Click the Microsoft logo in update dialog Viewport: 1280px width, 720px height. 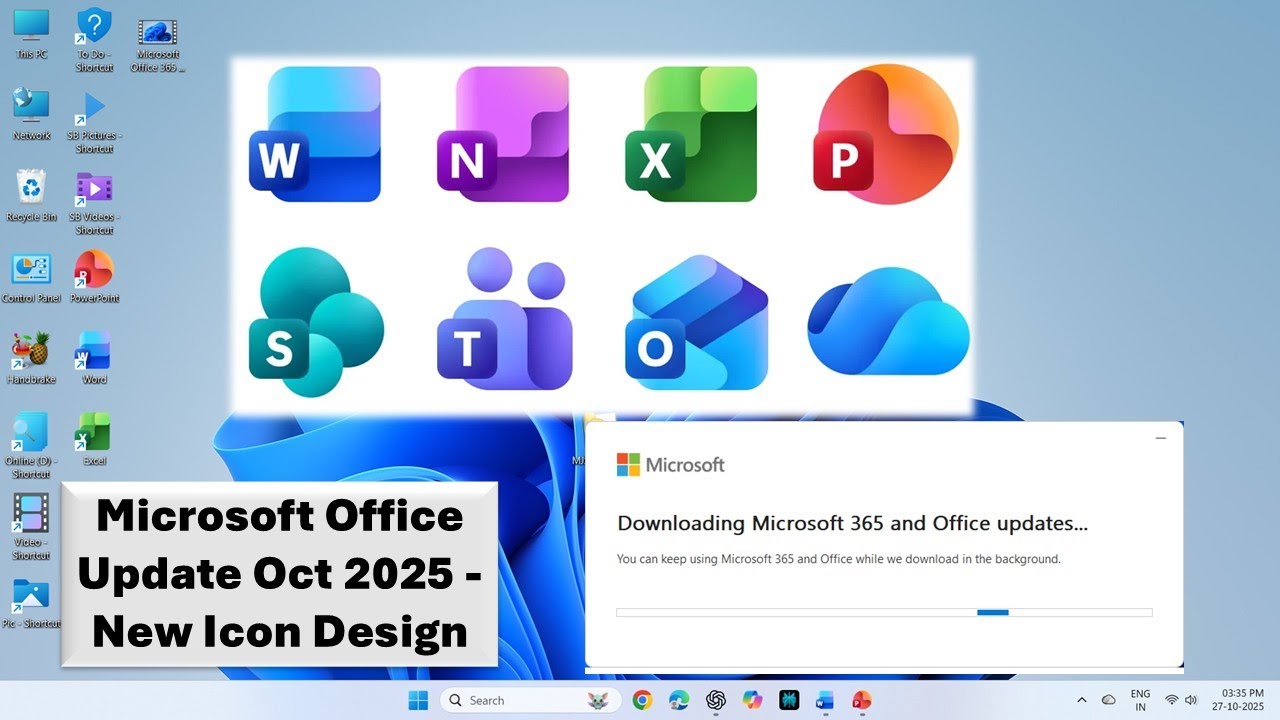coord(670,464)
